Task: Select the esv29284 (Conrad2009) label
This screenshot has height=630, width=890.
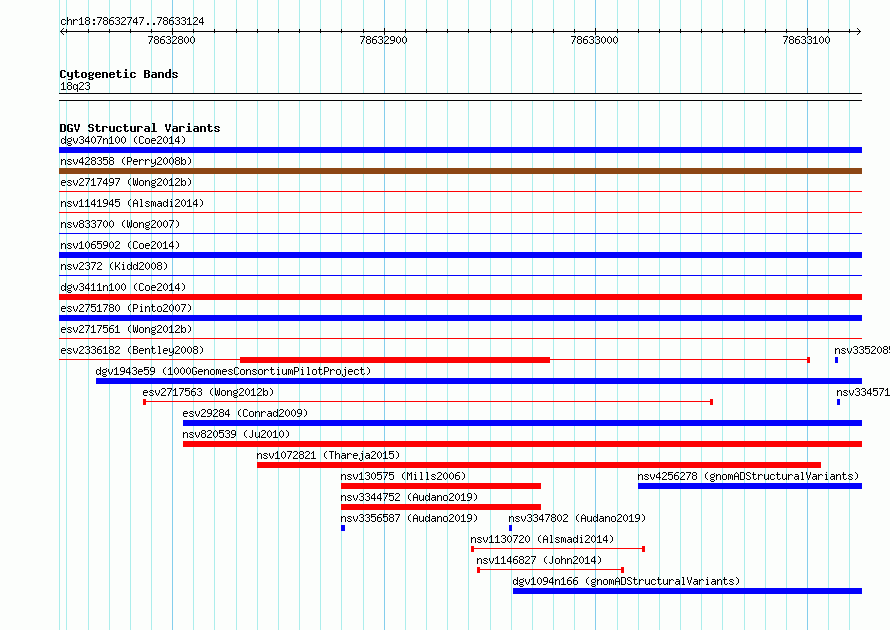Action: coord(245,413)
